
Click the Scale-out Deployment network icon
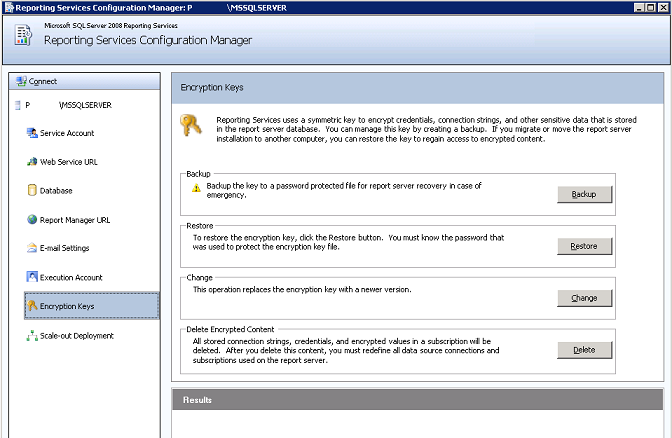(32, 336)
